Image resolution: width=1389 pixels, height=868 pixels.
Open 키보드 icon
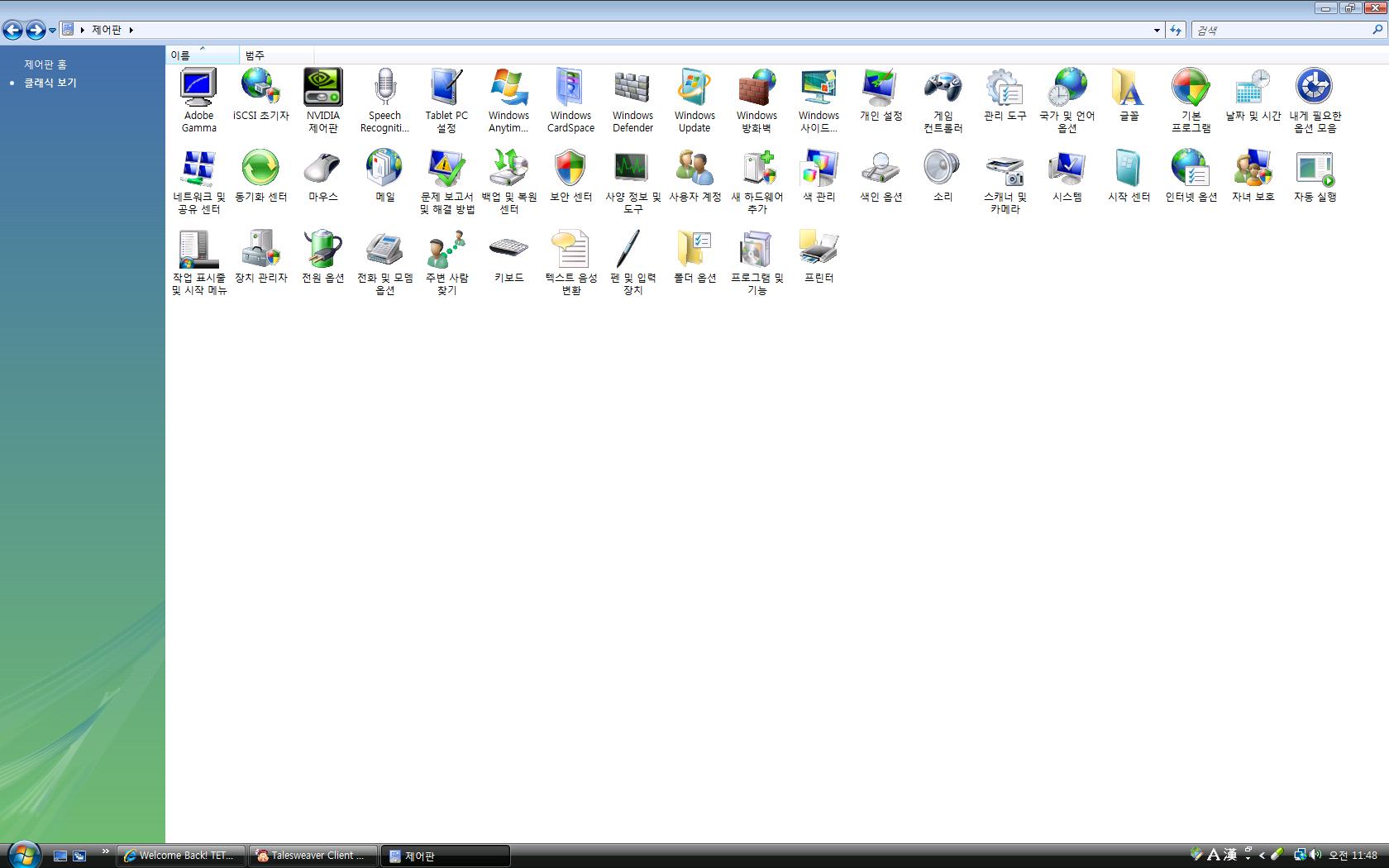click(508, 250)
